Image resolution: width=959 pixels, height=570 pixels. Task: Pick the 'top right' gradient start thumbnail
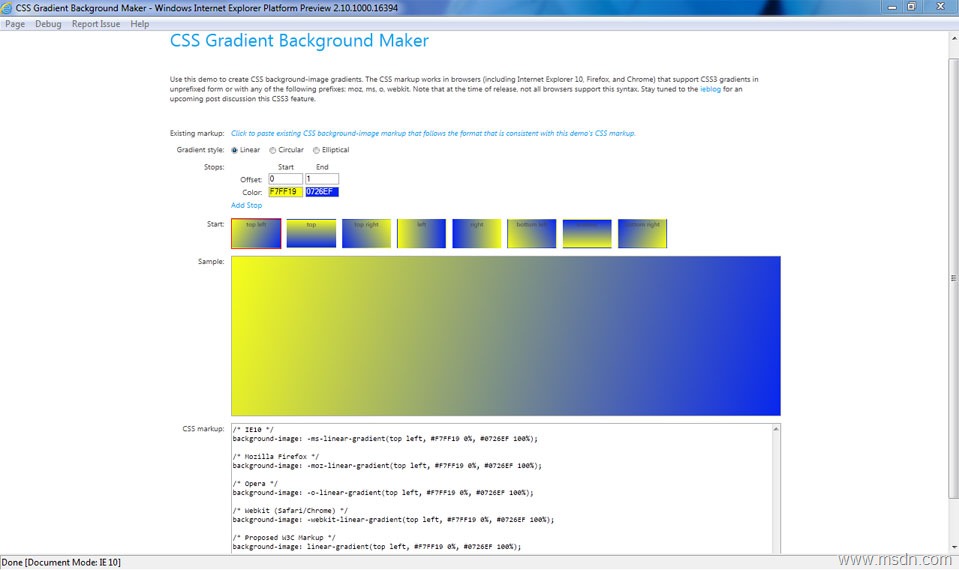pyautogui.click(x=366, y=234)
